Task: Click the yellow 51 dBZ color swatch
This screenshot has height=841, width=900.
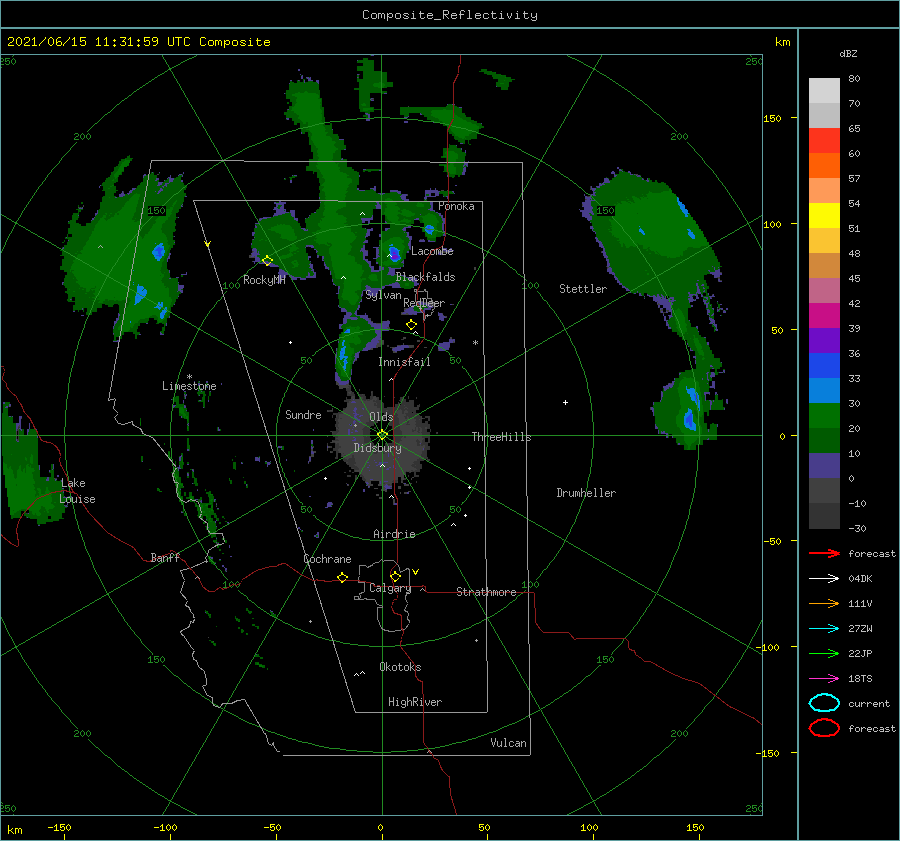Action: [x=824, y=216]
